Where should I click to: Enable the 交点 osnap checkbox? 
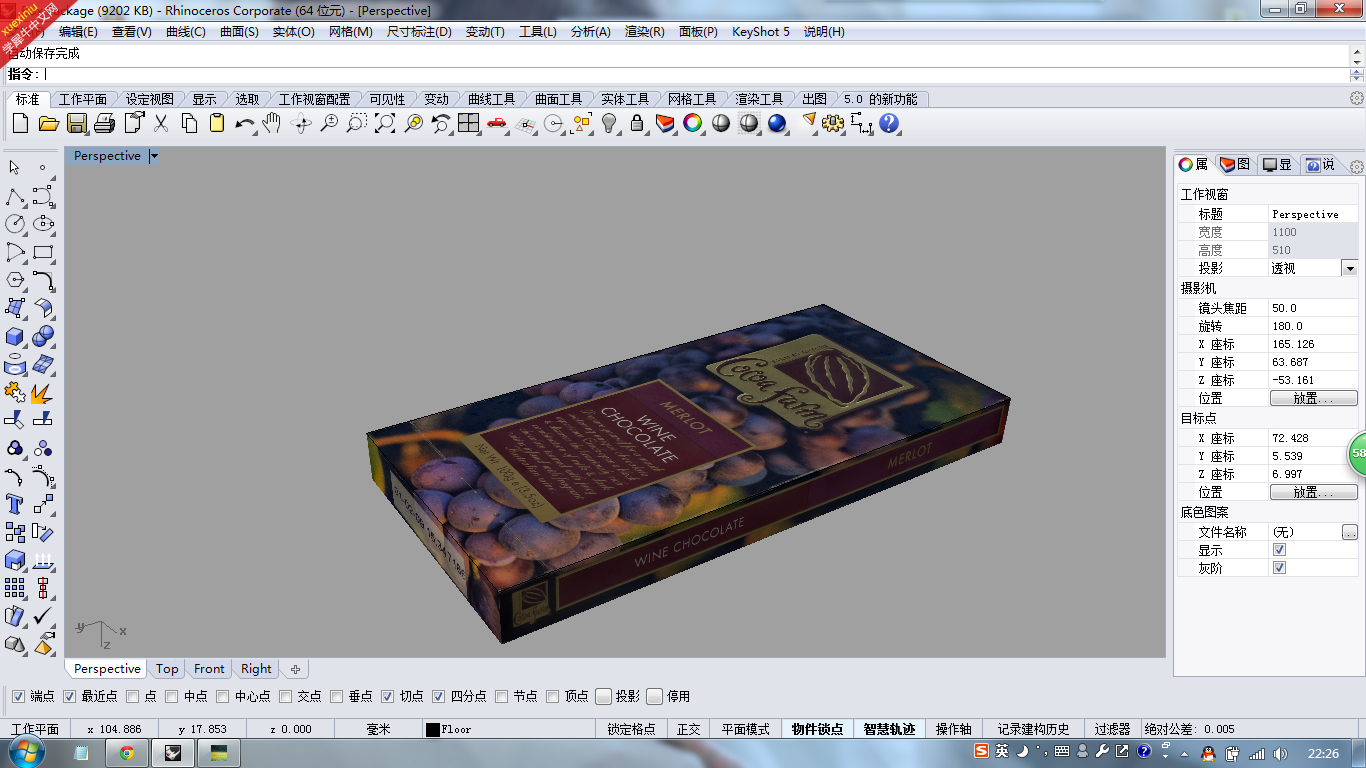[x=286, y=696]
